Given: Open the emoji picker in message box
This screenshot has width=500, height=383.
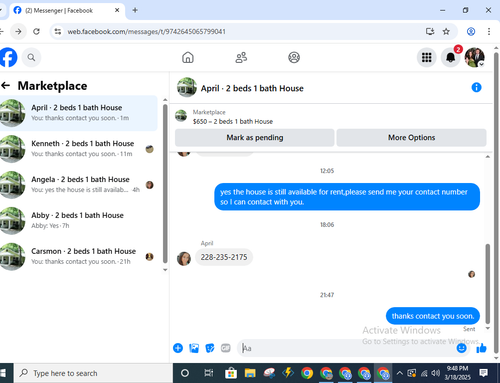Looking at the screenshot, I should tap(461, 348).
